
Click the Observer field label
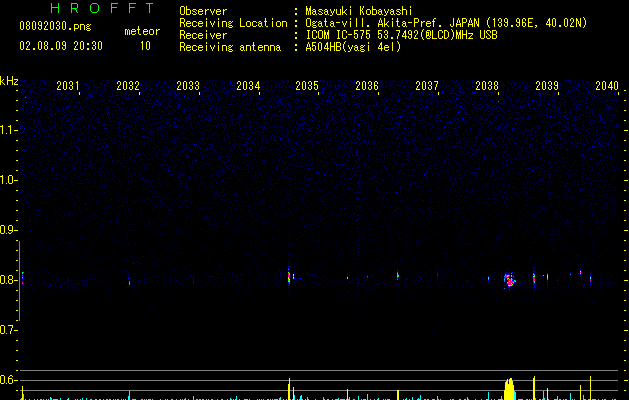tap(203, 11)
